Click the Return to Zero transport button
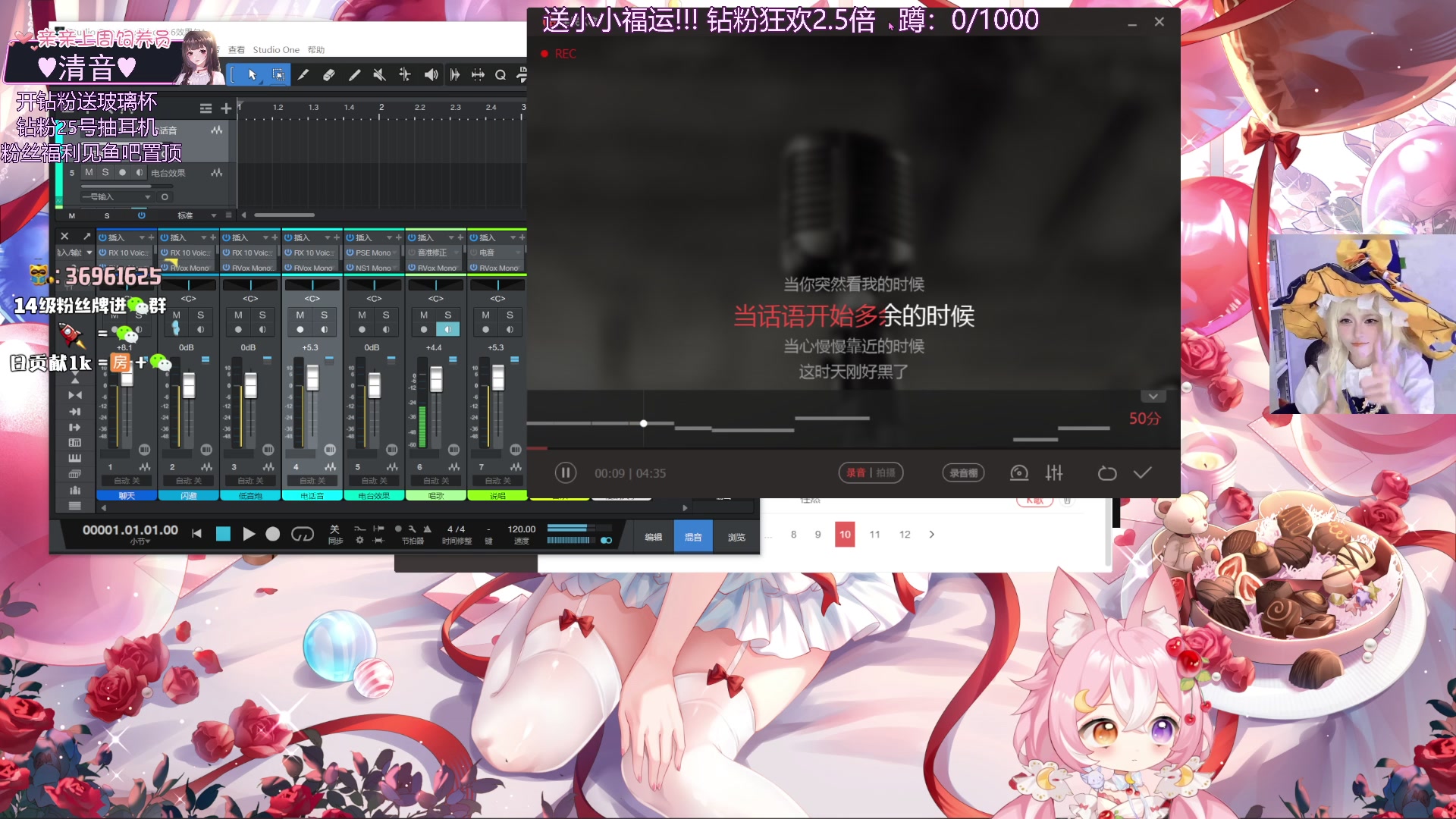 point(197,534)
